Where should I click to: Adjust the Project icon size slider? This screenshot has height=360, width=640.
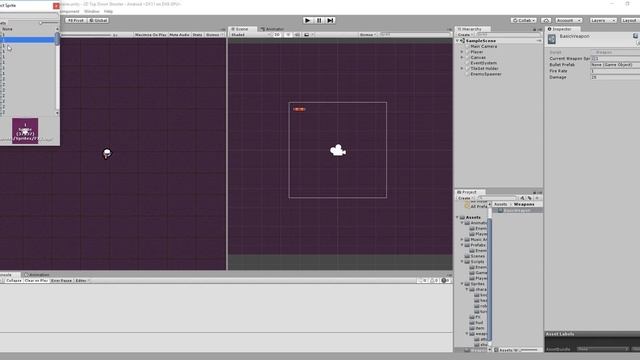tap(530, 350)
